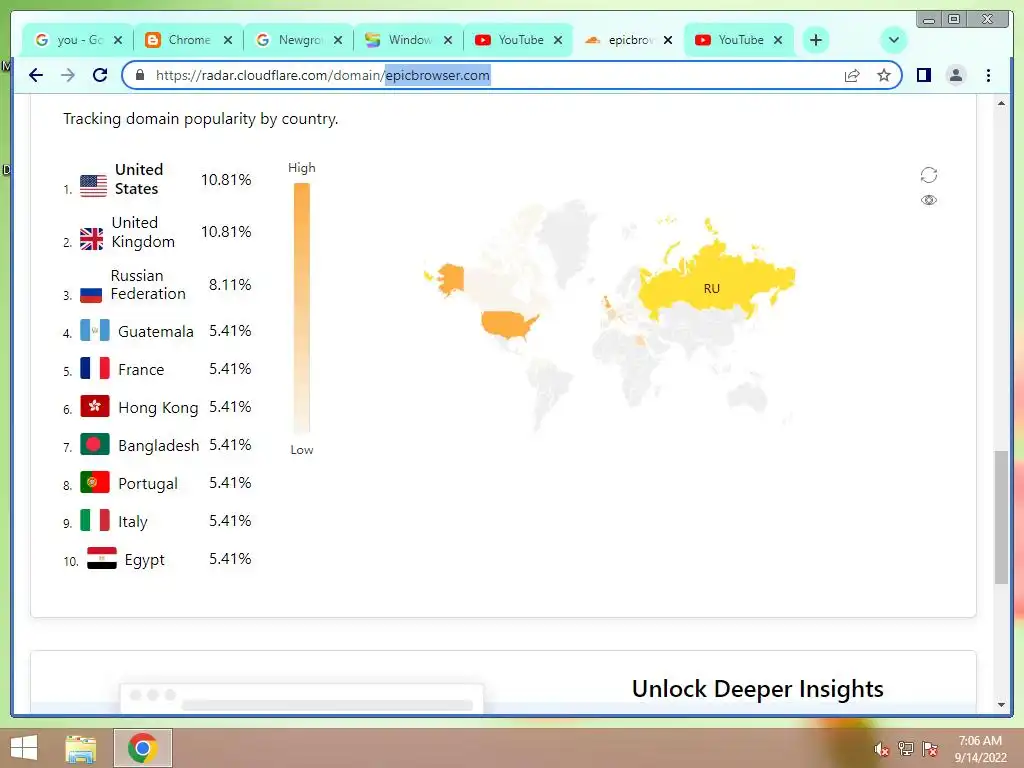Click the Egypt flag icon

(101, 558)
